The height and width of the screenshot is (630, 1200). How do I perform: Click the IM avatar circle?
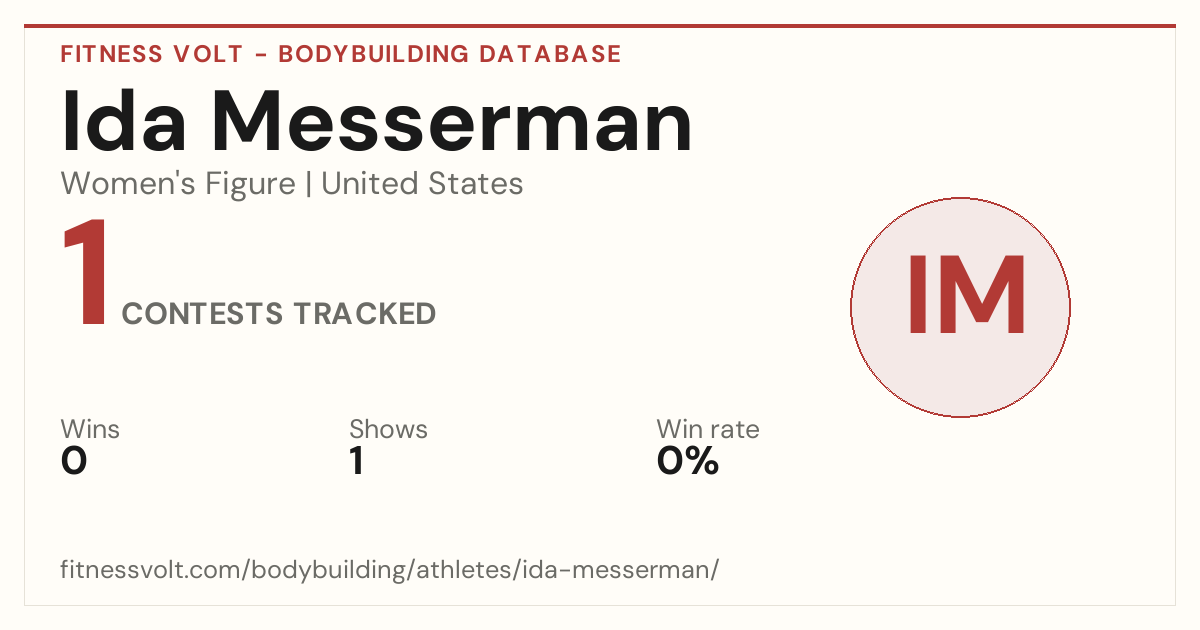click(x=960, y=307)
